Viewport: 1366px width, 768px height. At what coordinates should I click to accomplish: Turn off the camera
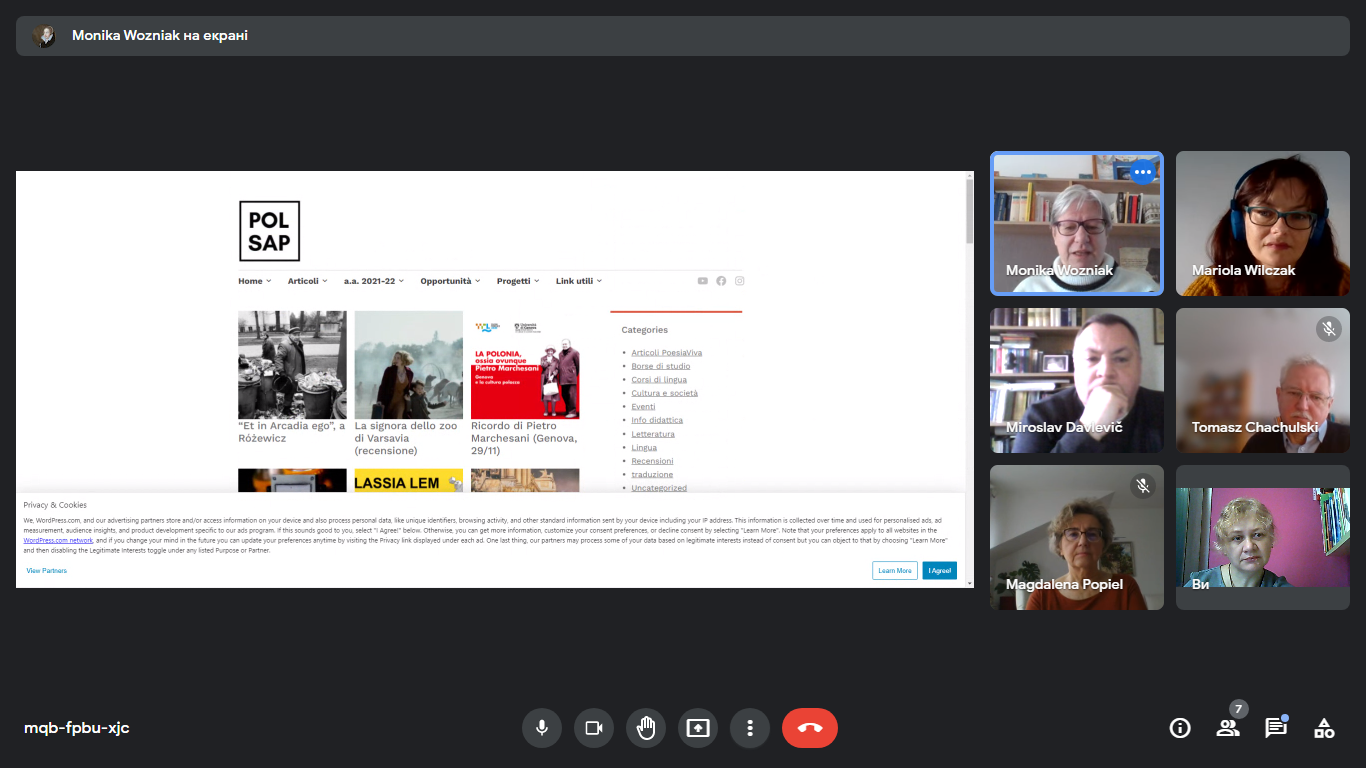[594, 728]
